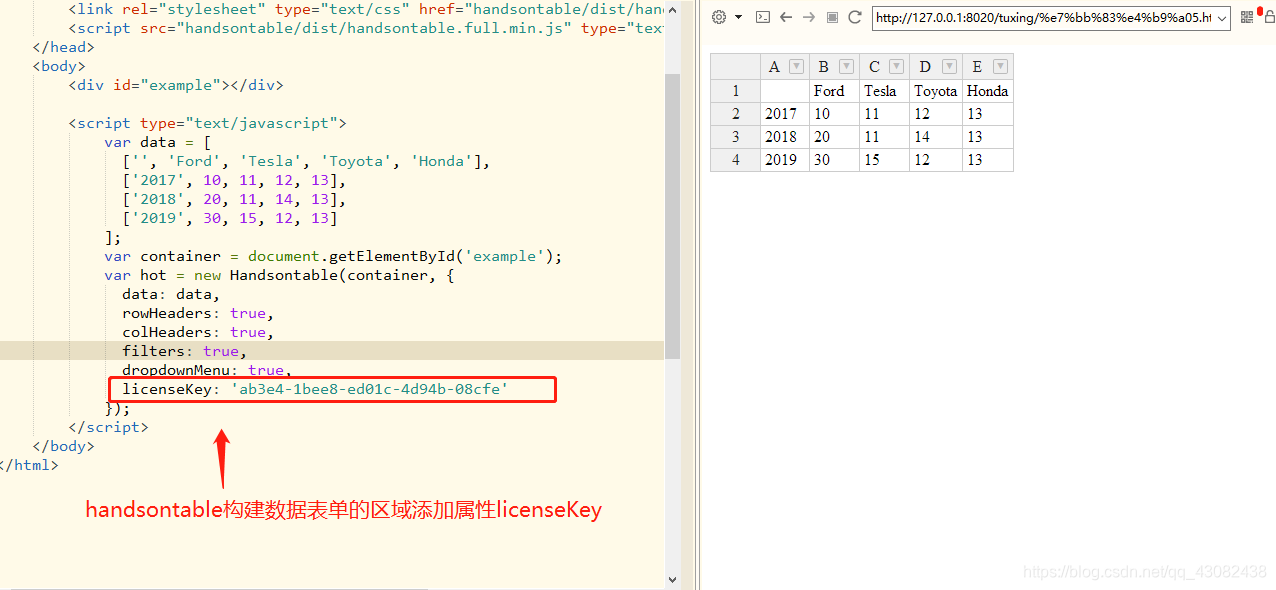The width and height of the screenshot is (1276, 590).
Task: Open column B filter dropdown menu
Action: [846, 67]
